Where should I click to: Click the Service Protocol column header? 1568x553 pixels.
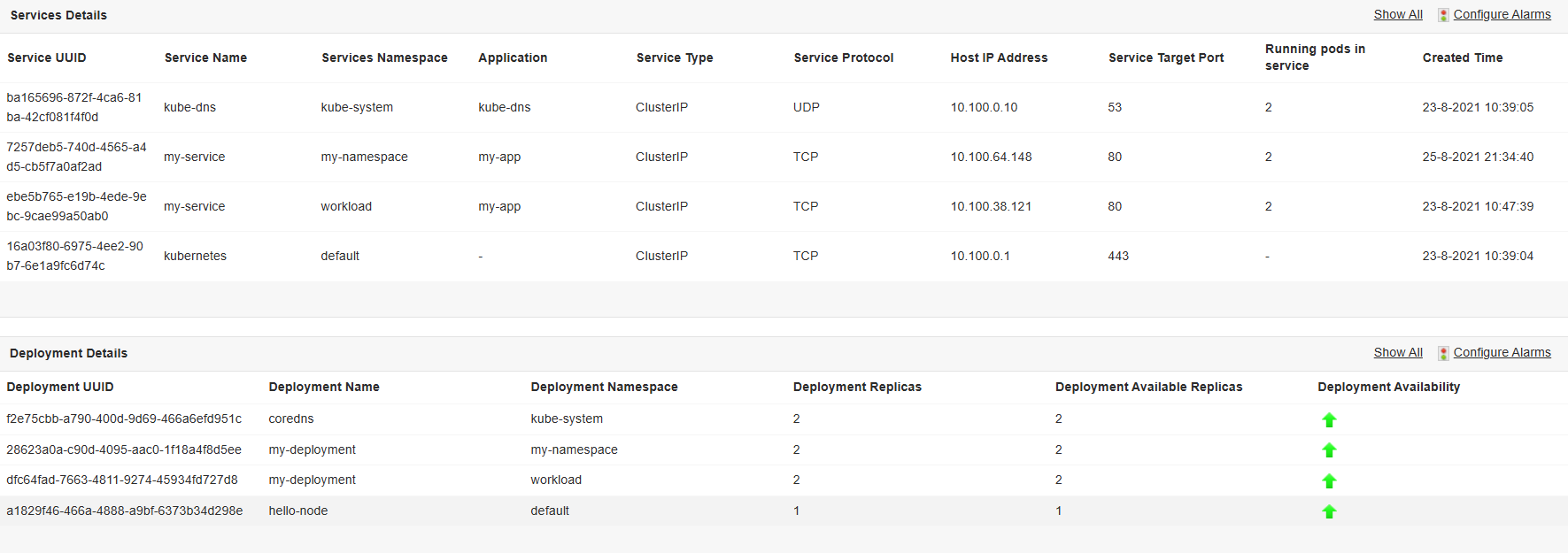[x=843, y=58]
